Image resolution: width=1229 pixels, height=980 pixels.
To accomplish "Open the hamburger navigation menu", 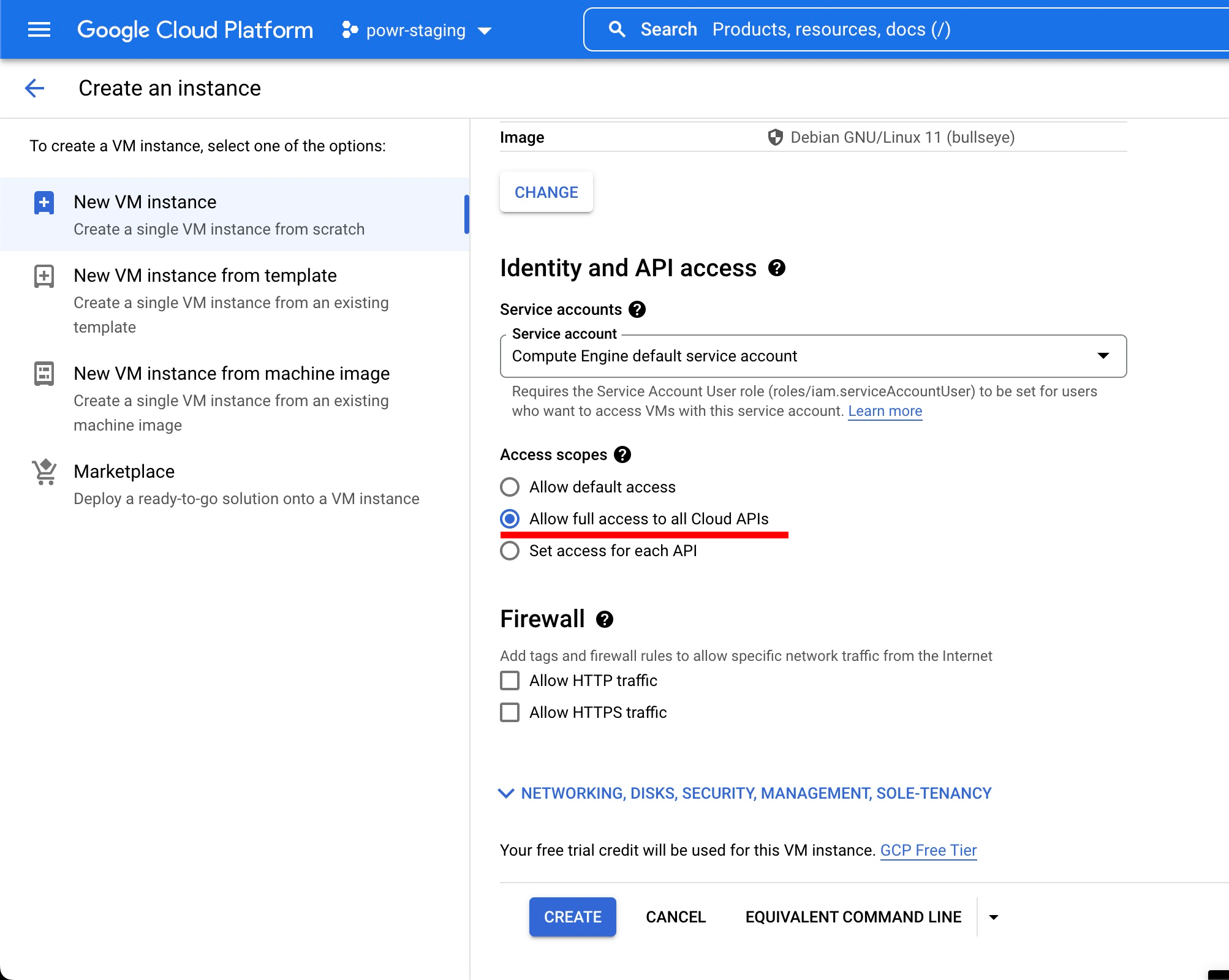I will 39,29.
